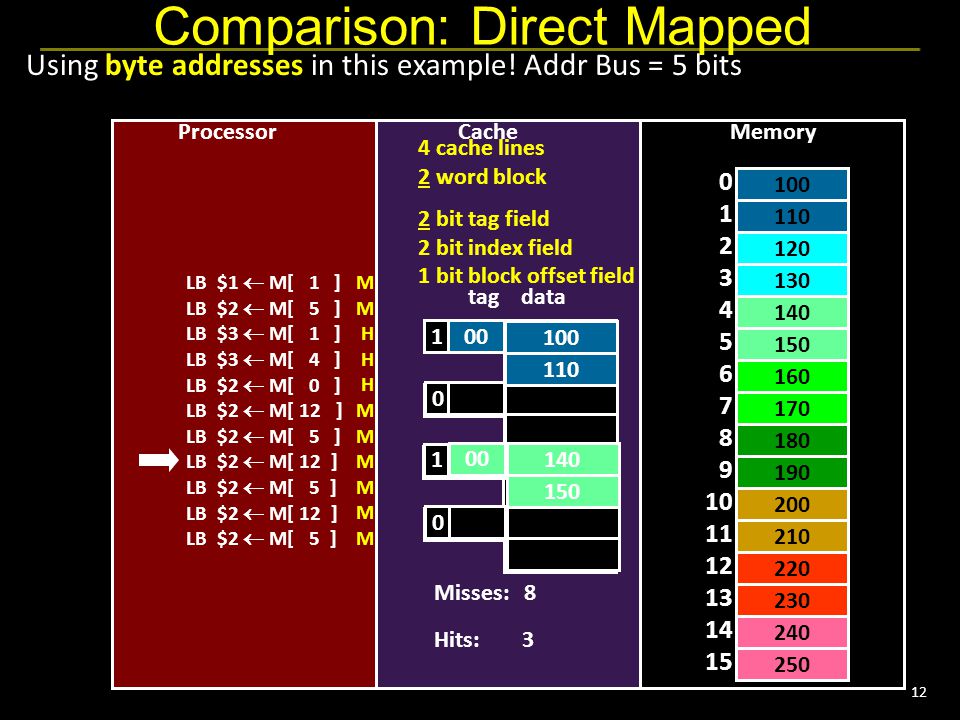Click the blue cache tag '00'
Viewport: 960px width, 720px height.
(x=476, y=337)
